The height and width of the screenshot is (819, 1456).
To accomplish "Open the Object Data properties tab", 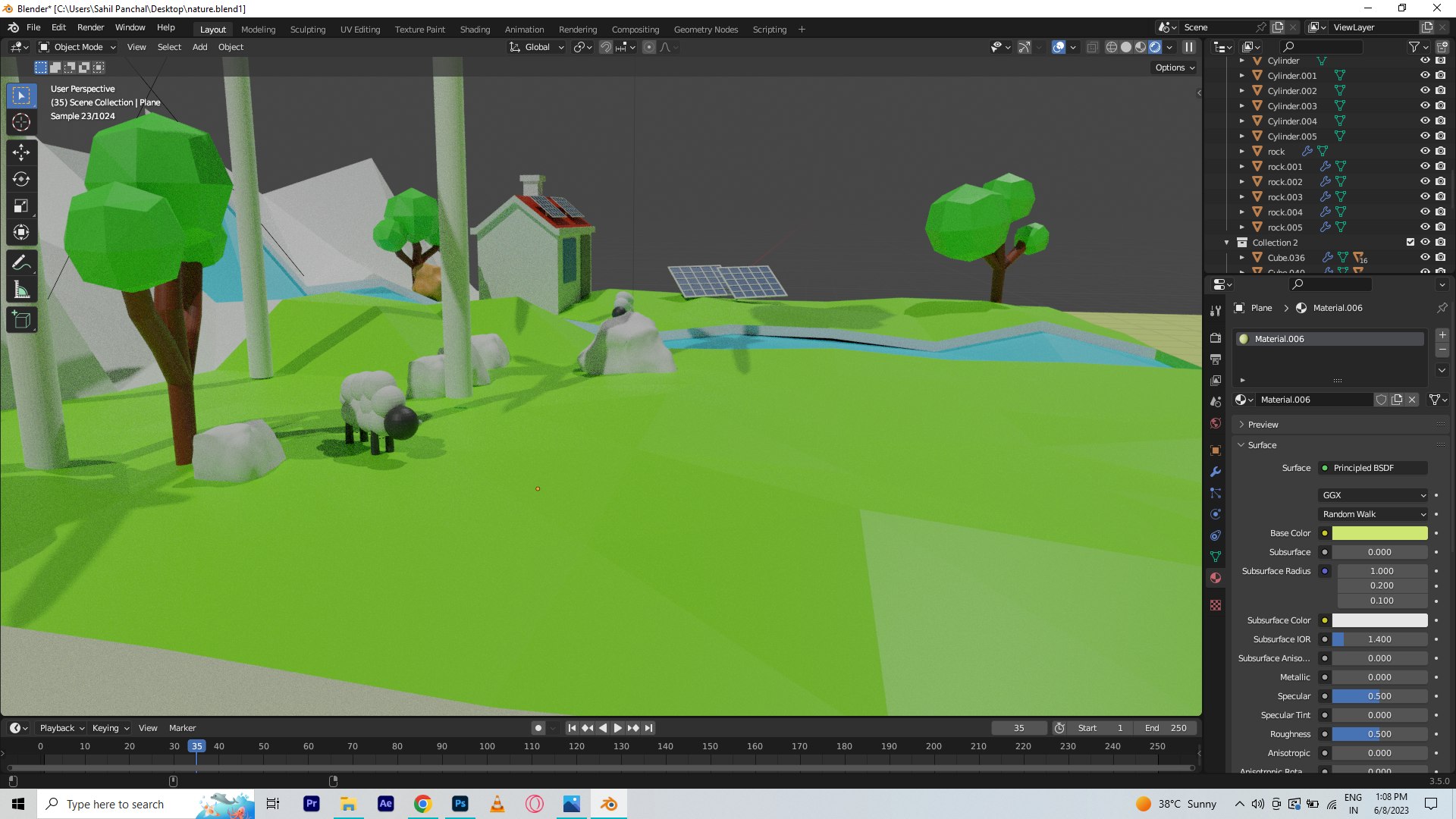I will tap(1216, 556).
